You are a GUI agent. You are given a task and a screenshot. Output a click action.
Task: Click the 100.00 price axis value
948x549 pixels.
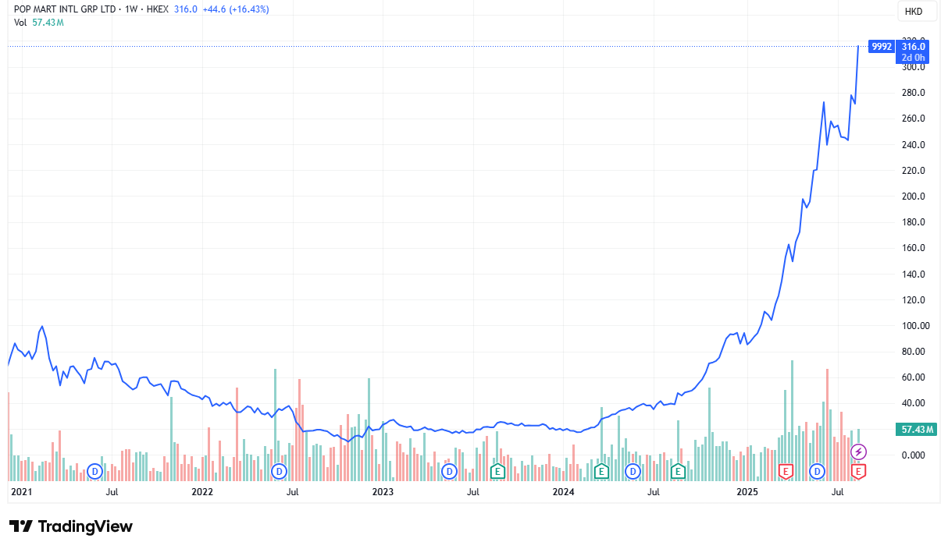click(x=915, y=325)
